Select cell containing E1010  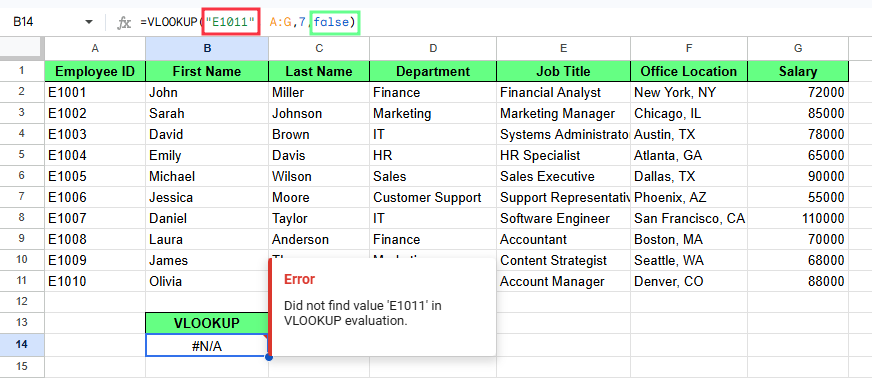[95, 281]
